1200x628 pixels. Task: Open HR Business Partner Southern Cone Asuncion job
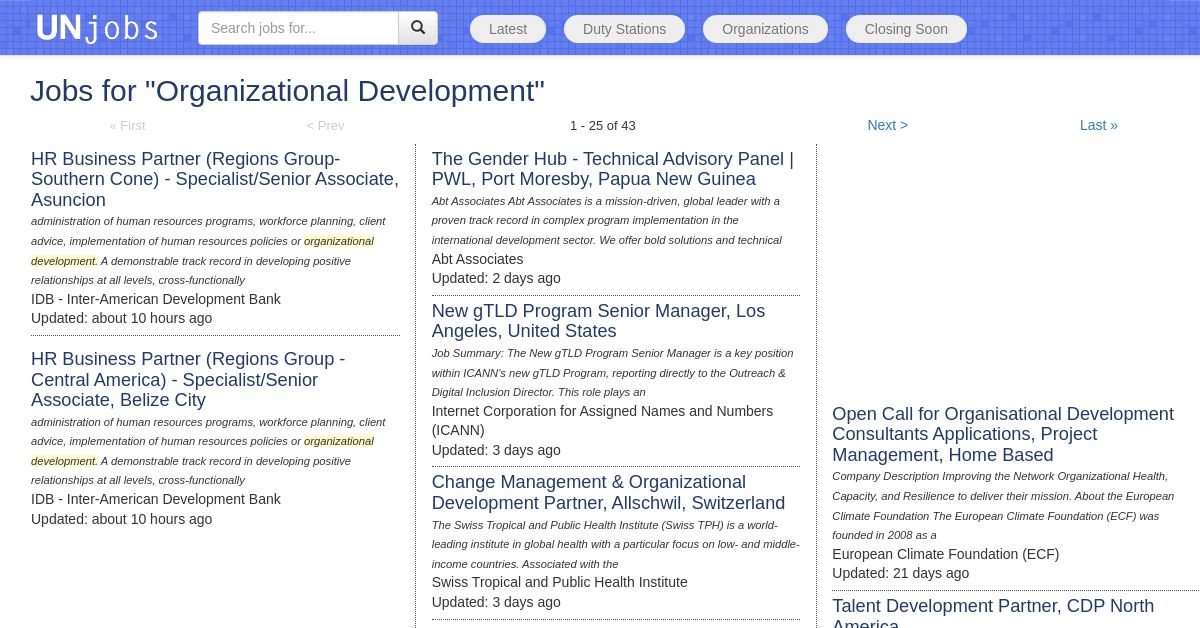(x=214, y=179)
